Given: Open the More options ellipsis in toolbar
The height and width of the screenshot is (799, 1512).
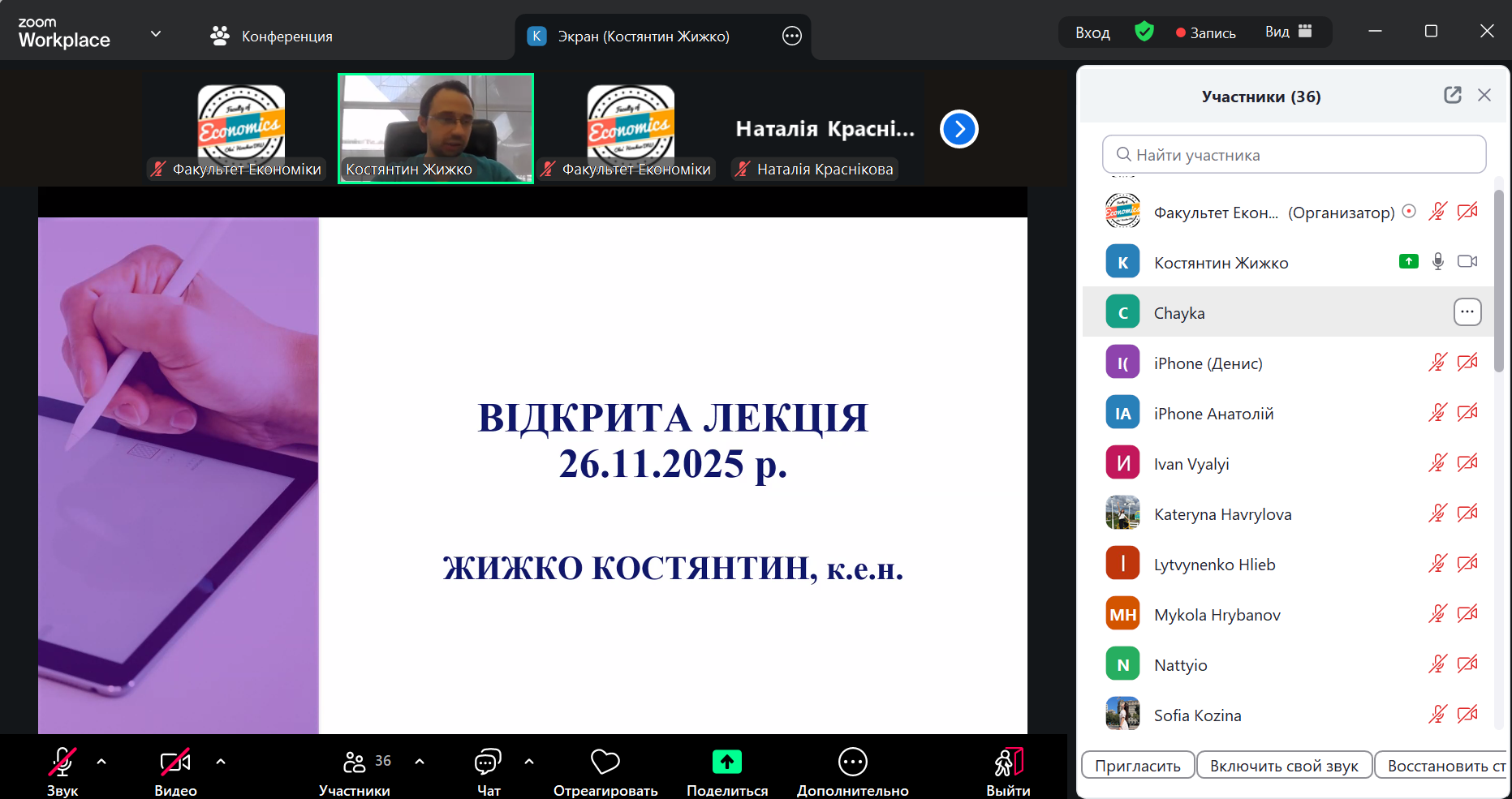Looking at the screenshot, I should (852, 762).
